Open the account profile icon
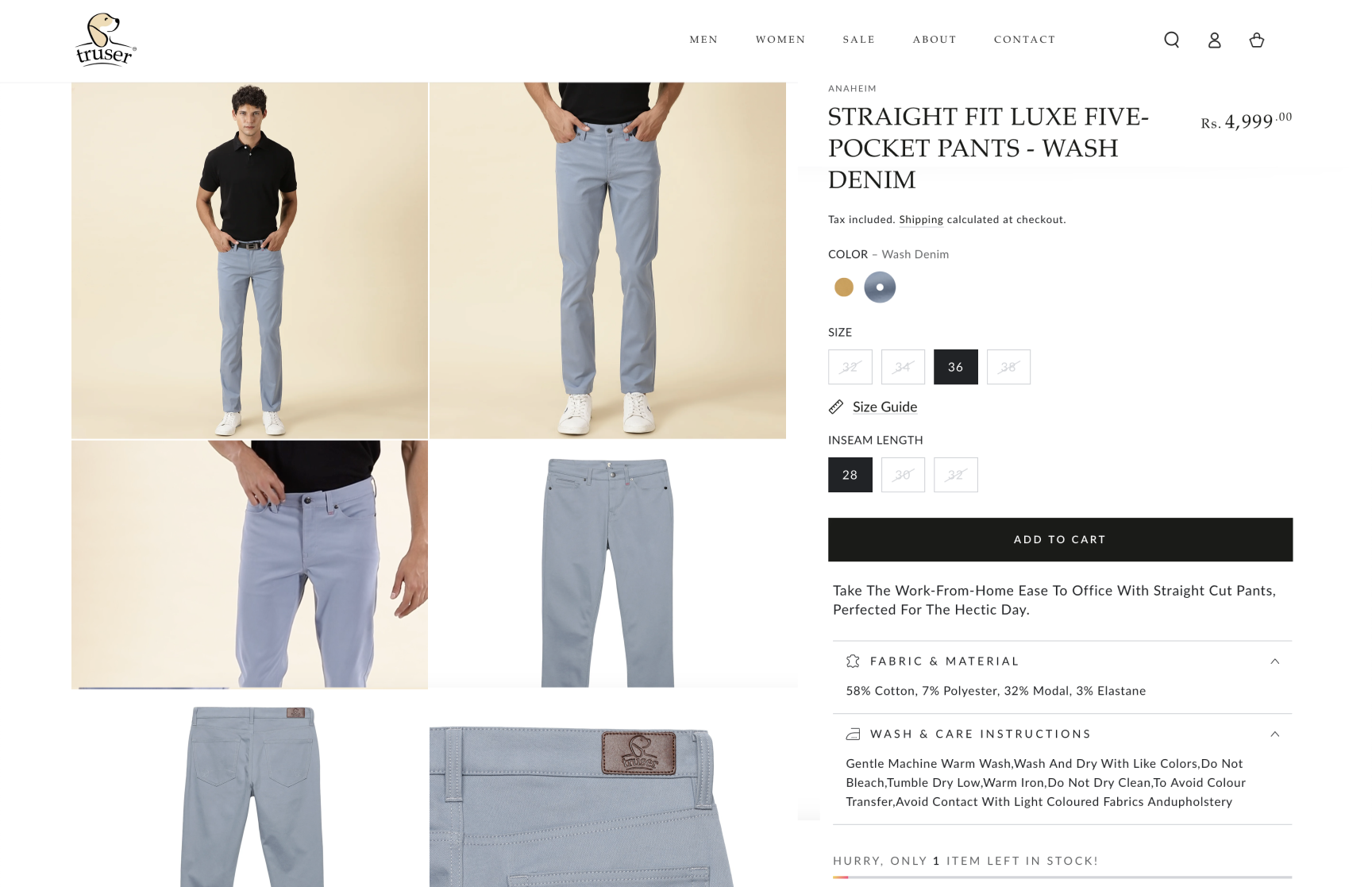The image size is (1372, 887). pyautogui.click(x=1214, y=40)
